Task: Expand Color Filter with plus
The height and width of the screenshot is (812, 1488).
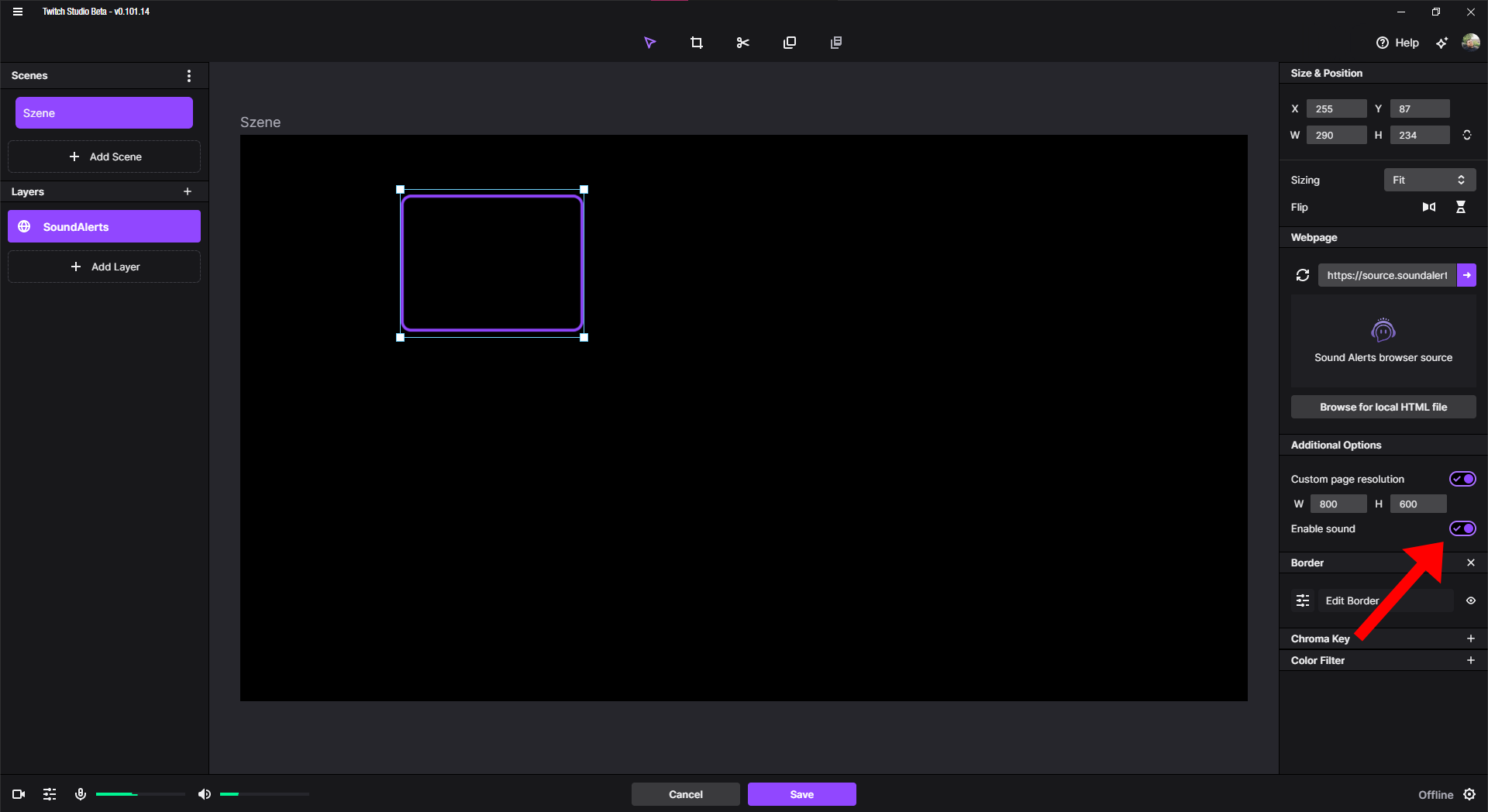Action: [x=1471, y=660]
